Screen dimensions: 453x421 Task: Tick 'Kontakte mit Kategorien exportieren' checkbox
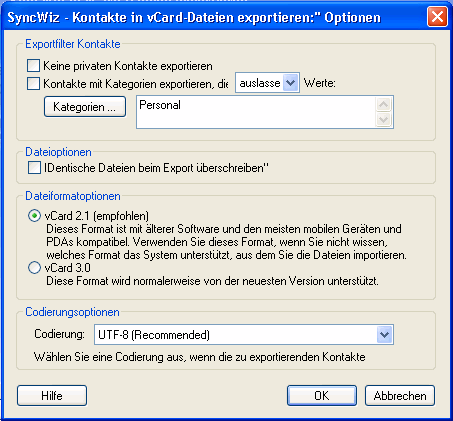[x=33, y=83]
